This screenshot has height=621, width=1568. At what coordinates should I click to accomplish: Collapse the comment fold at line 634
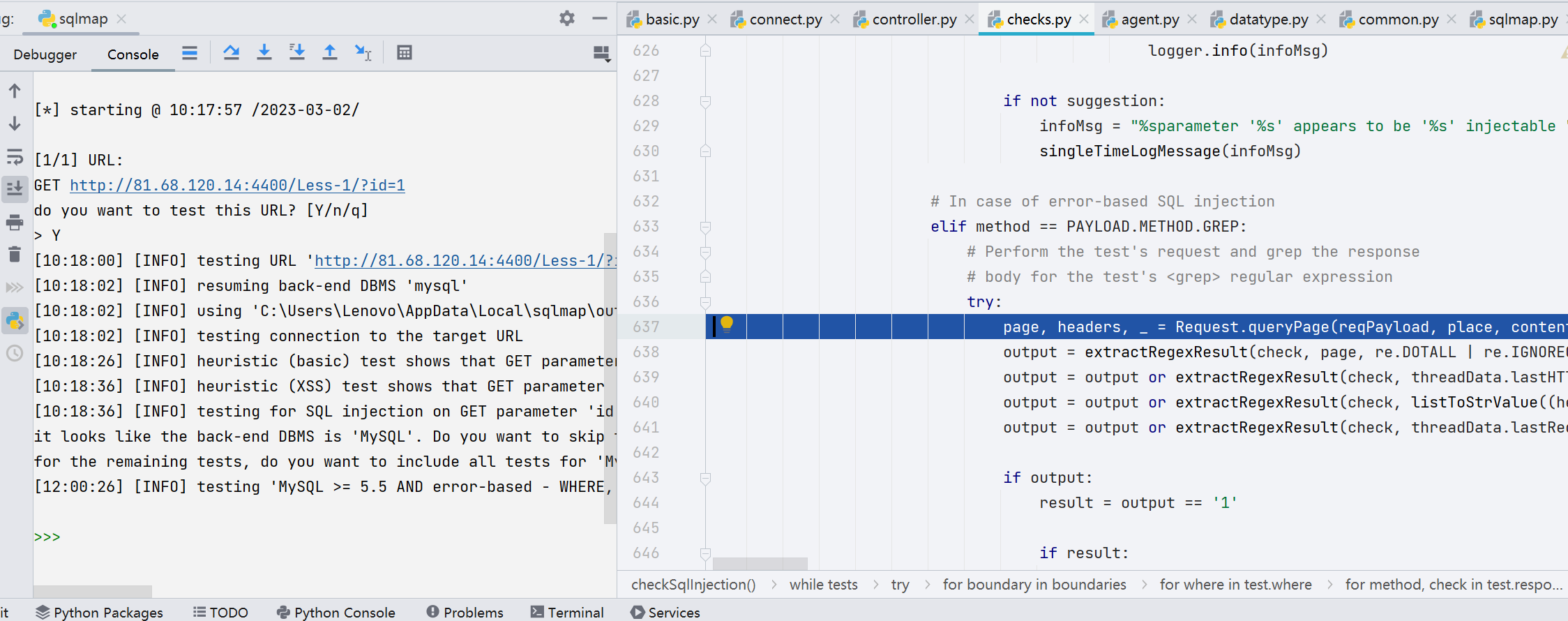pyautogui.click(x=705, y=252)
